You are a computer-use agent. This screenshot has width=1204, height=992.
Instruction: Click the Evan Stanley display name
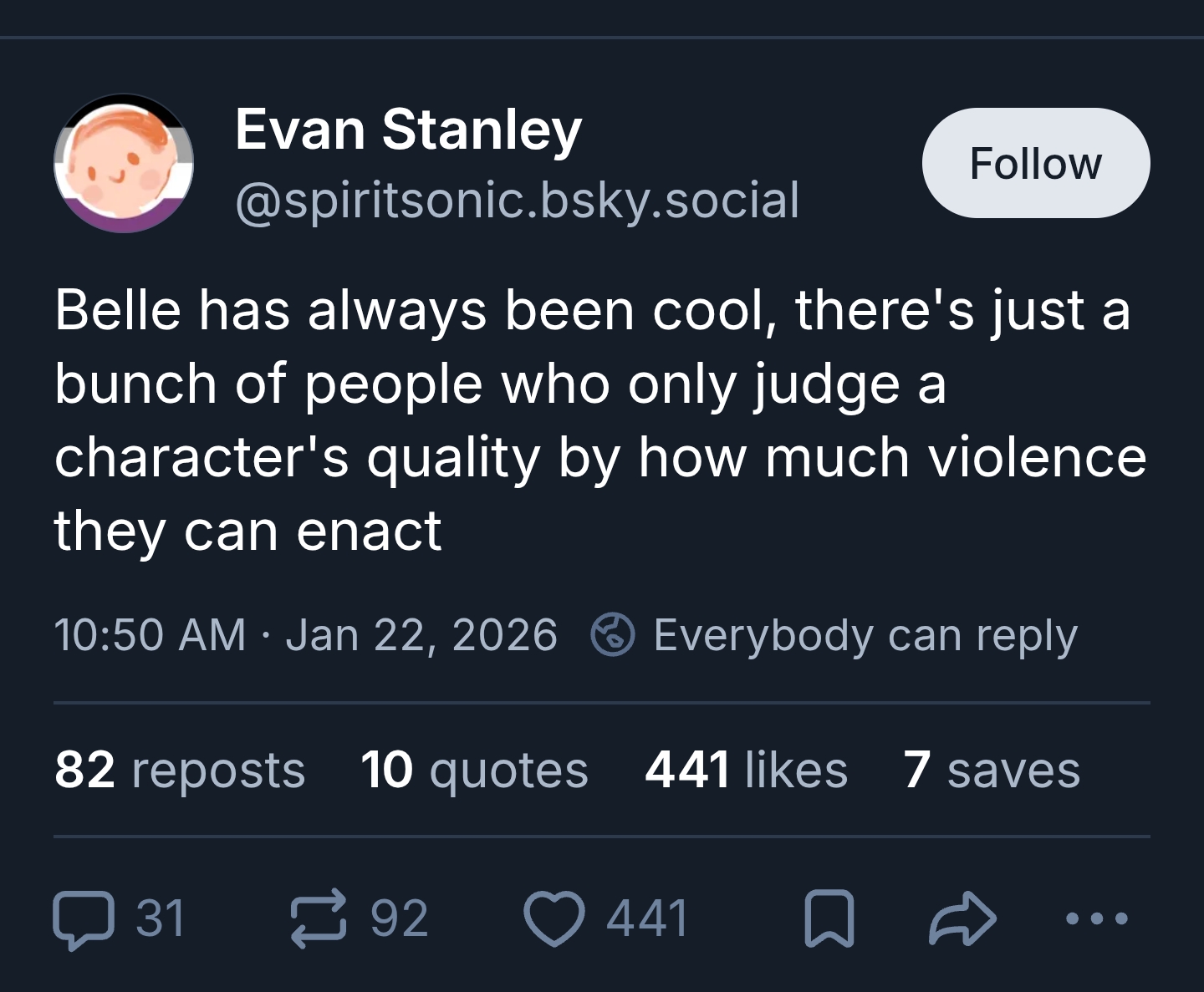pyautogui.click(x=408, y=130)
